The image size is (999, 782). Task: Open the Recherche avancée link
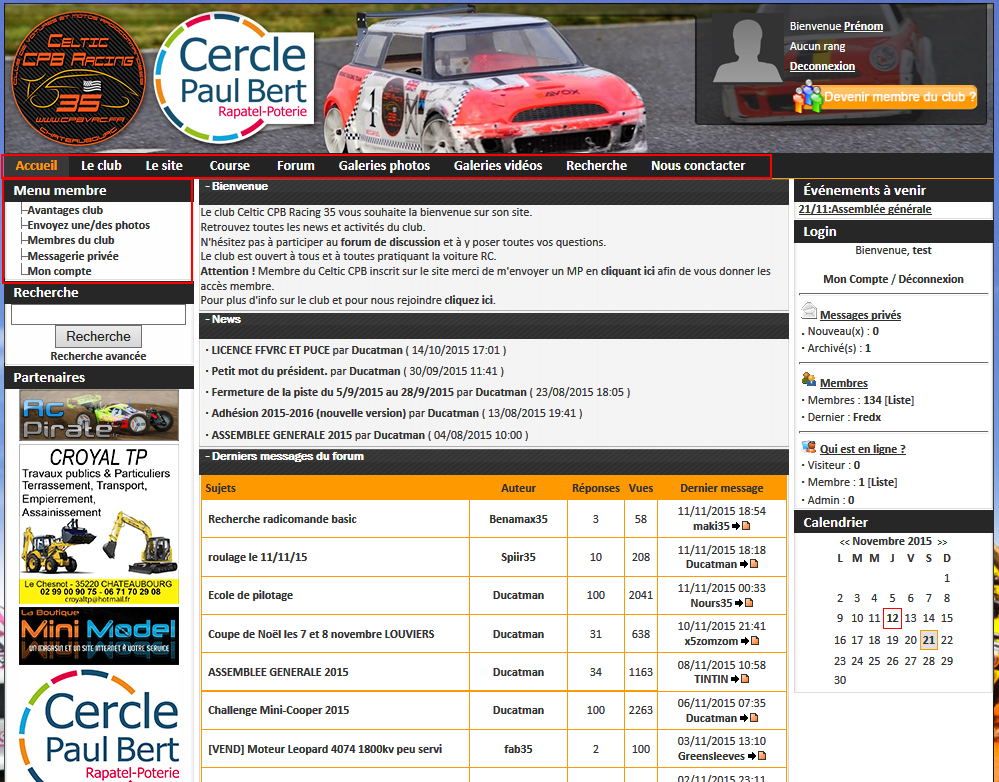98,356
